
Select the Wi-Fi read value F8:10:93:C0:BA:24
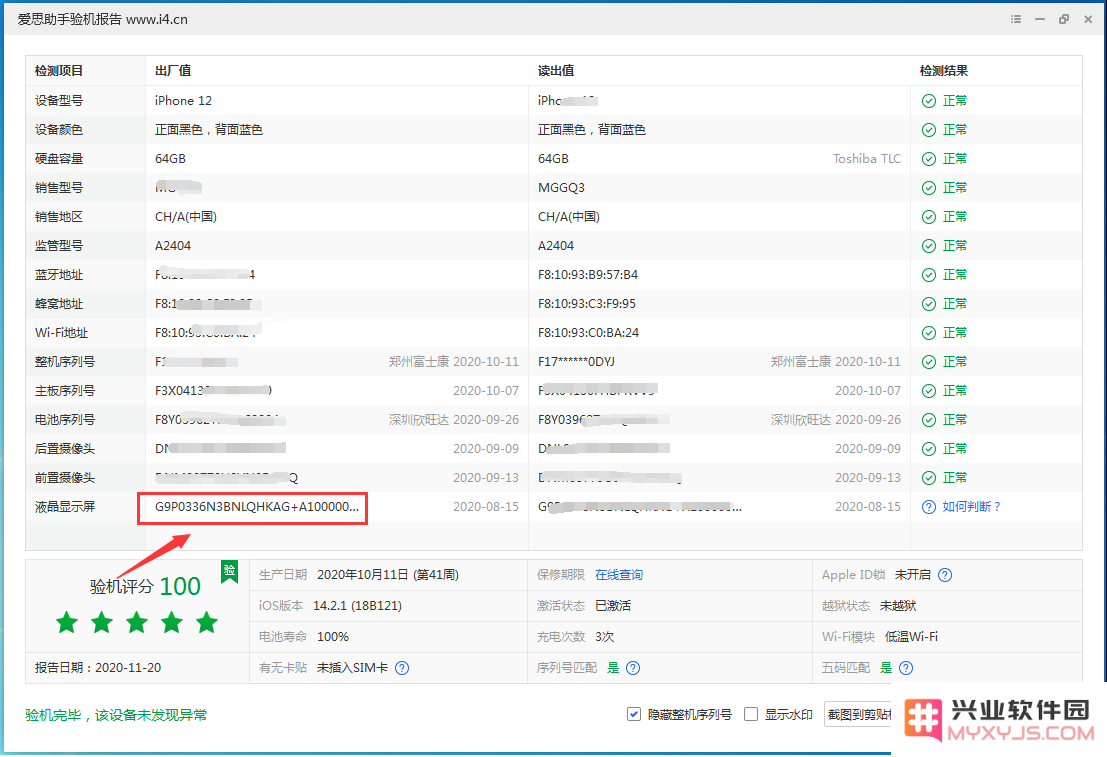tap(588, 333)
